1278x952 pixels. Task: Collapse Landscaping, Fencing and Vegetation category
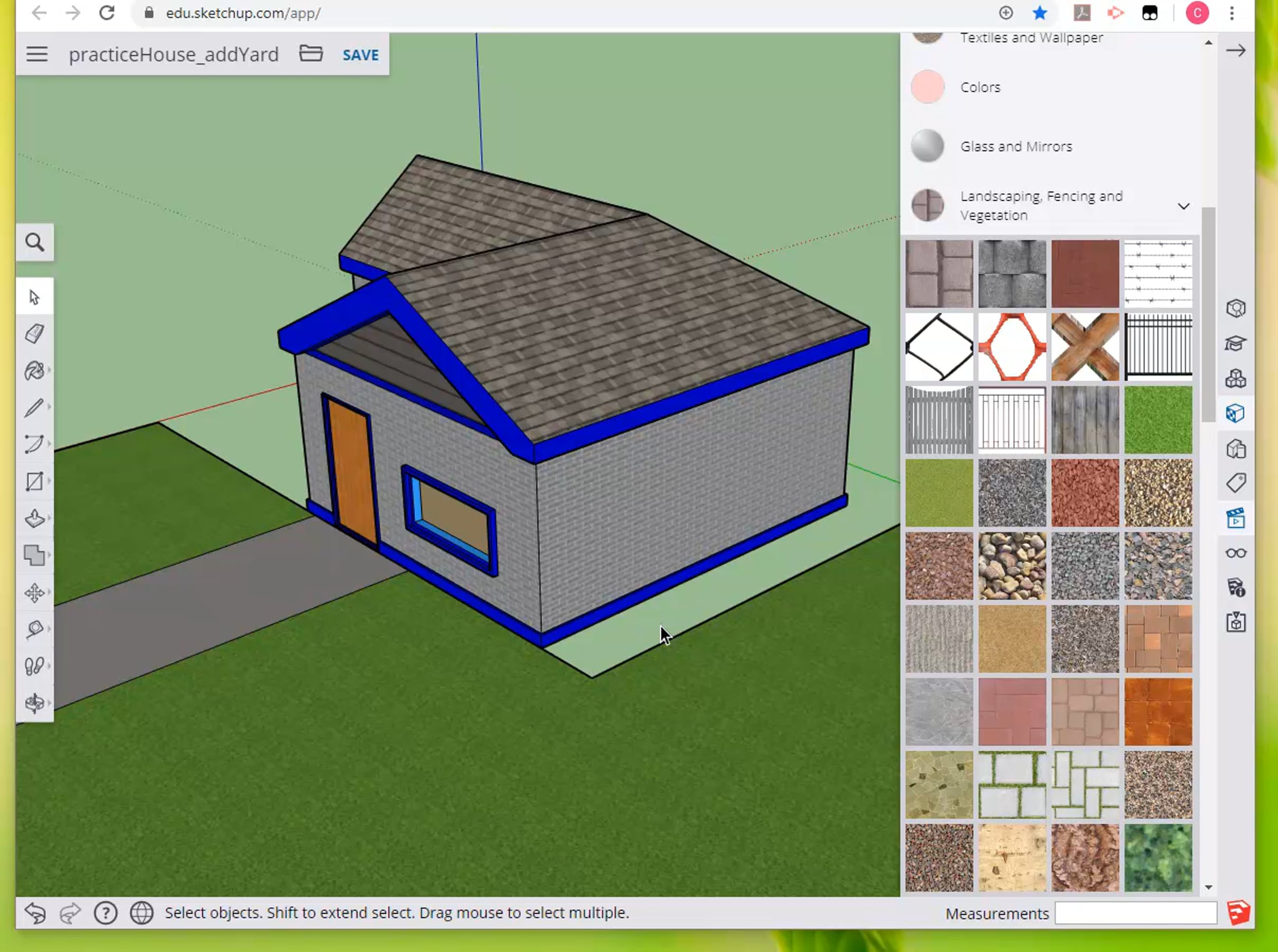pos(1183,206)
